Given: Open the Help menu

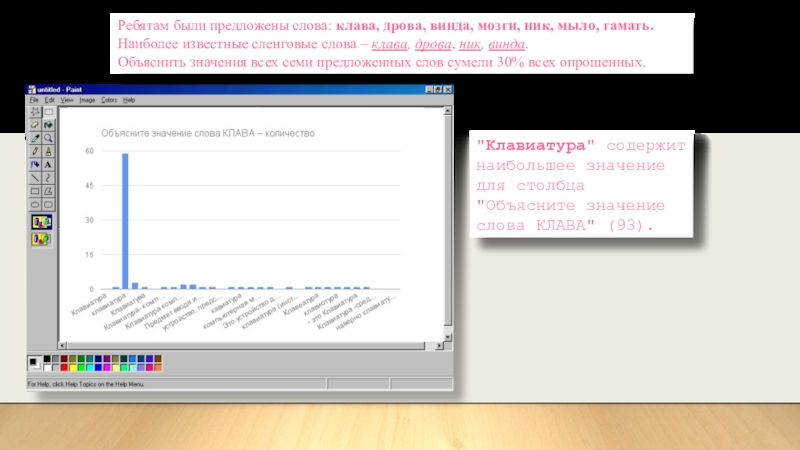Looking at the screenshot, I should pos(130,100).
